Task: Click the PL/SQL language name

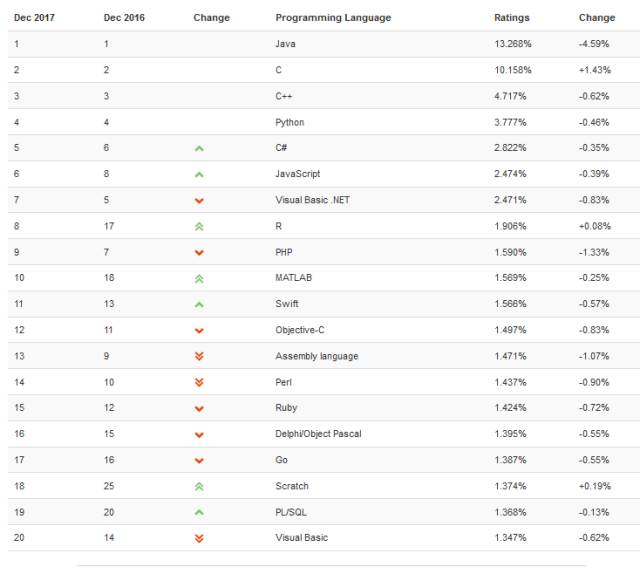Action: [x=291, y=512]
